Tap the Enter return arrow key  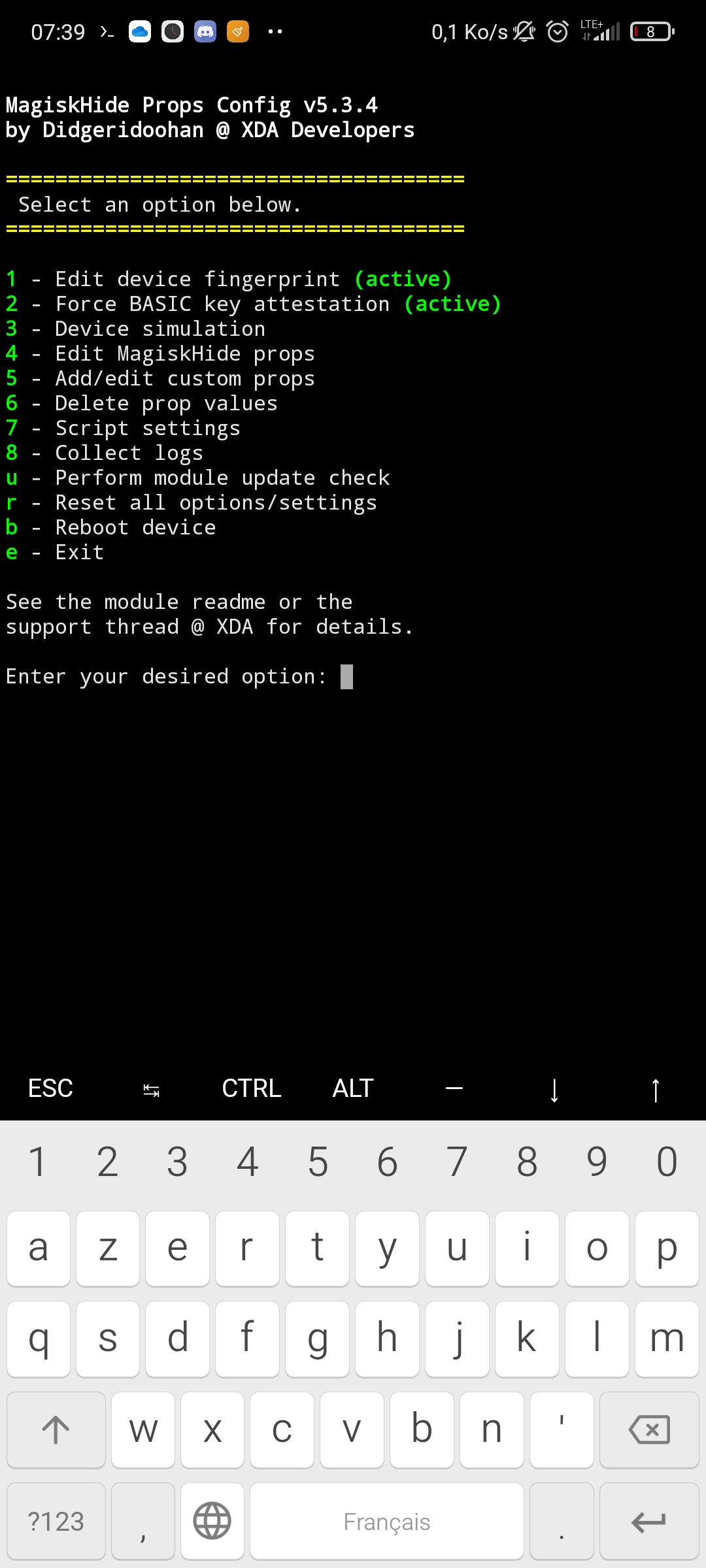click(649, 1520)
